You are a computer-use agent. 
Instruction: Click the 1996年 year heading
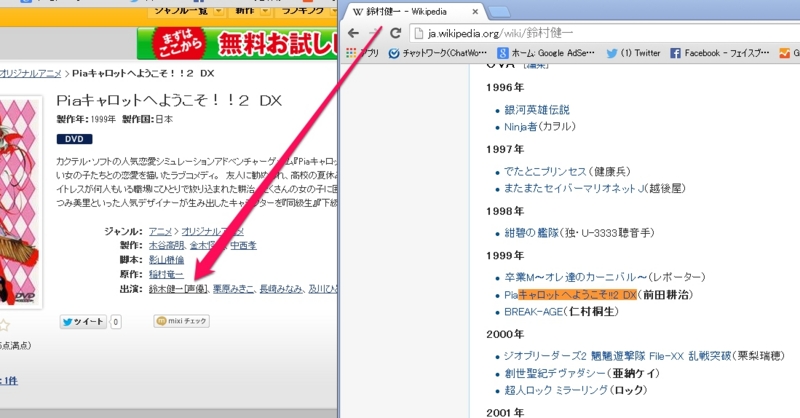point(505,87)
